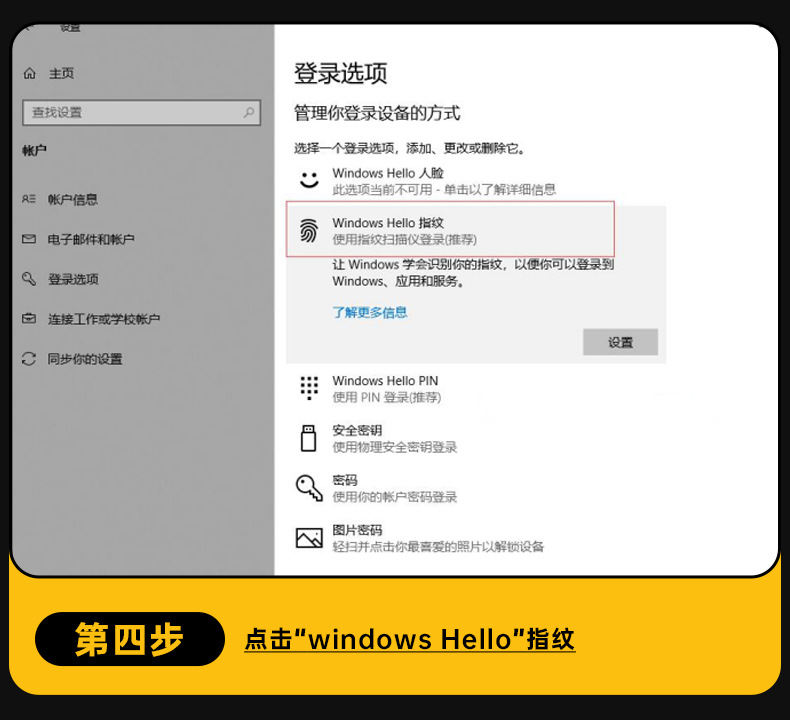Open the 了解更多信息 link

[x=370, y=312]
